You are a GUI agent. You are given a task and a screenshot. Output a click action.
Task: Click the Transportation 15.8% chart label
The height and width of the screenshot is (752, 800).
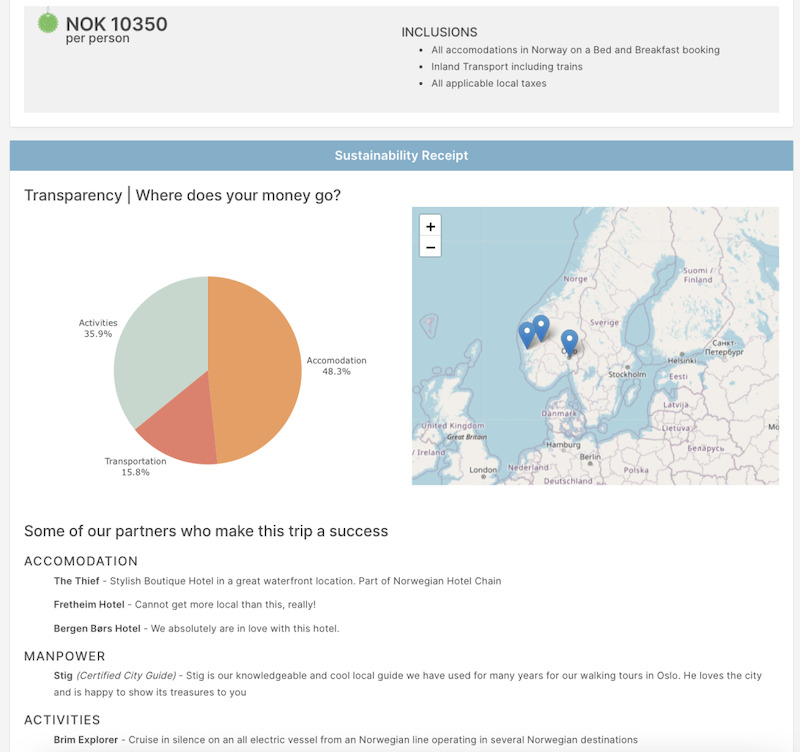[x=135, y=466]
